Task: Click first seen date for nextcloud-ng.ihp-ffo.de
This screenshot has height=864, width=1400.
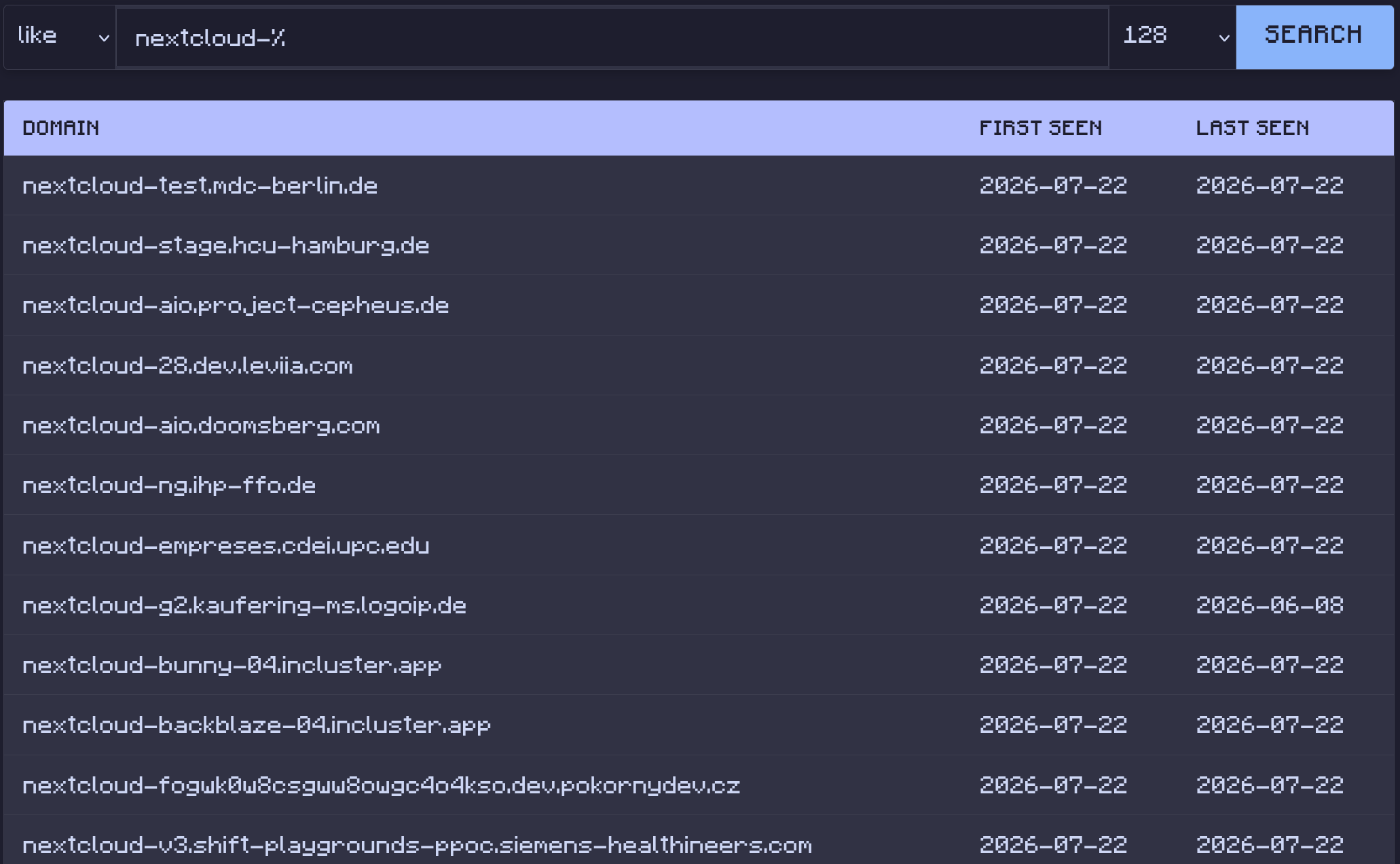Action: click(1053, 485)
